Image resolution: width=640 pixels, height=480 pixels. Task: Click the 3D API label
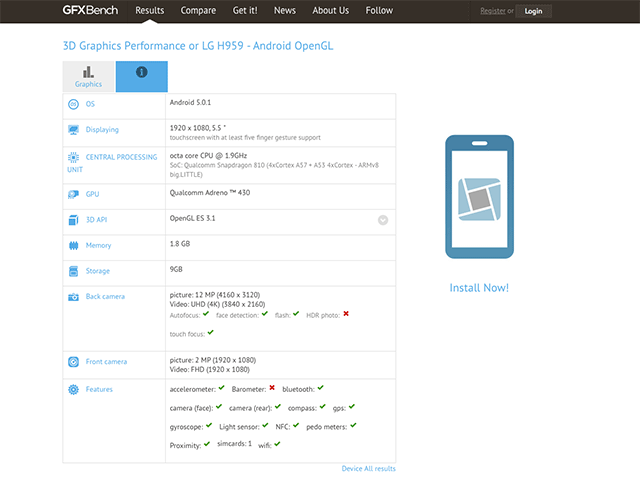click(96, 220)
